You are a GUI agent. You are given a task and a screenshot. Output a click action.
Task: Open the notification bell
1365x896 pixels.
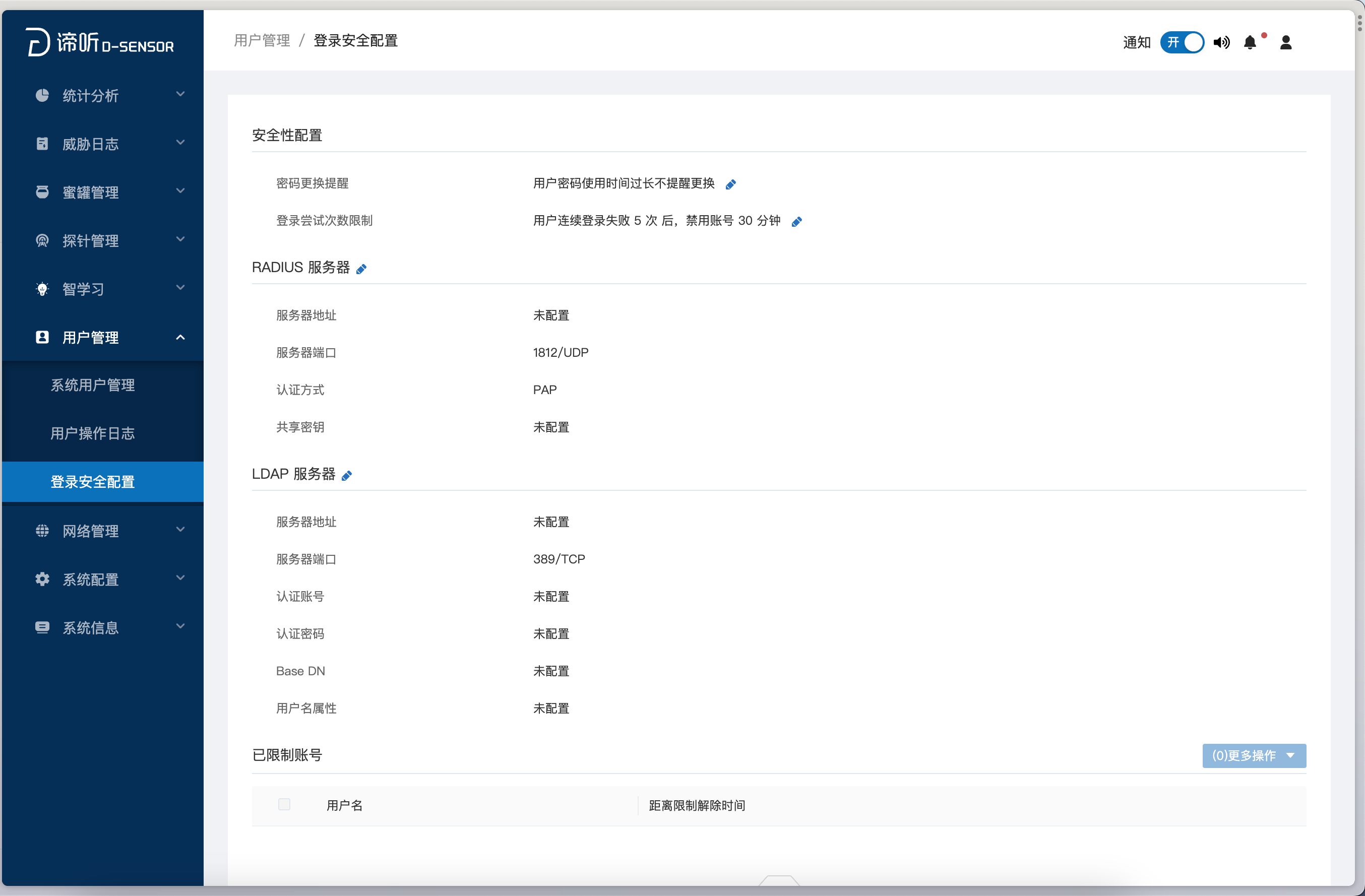coord(1250,42)
